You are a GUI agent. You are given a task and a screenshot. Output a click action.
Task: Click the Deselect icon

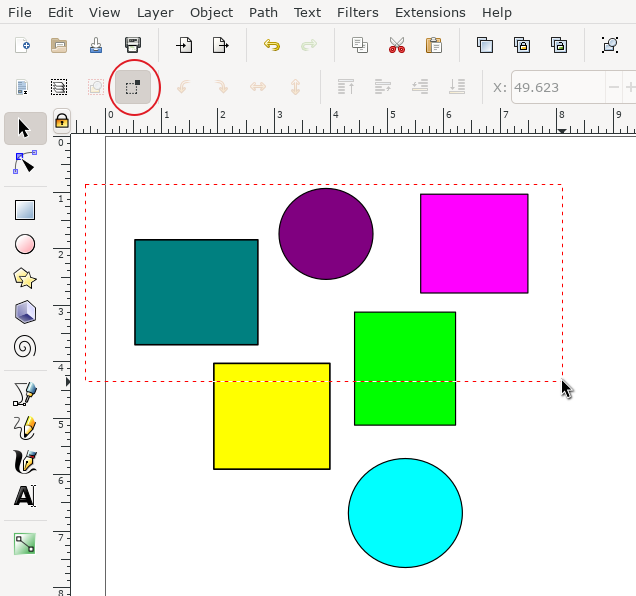[x=96, y=87]
